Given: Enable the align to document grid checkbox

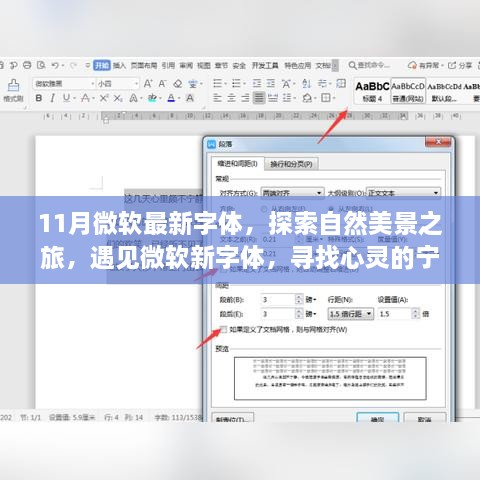Looking at the screenshot, I should [x=224, y=330].
